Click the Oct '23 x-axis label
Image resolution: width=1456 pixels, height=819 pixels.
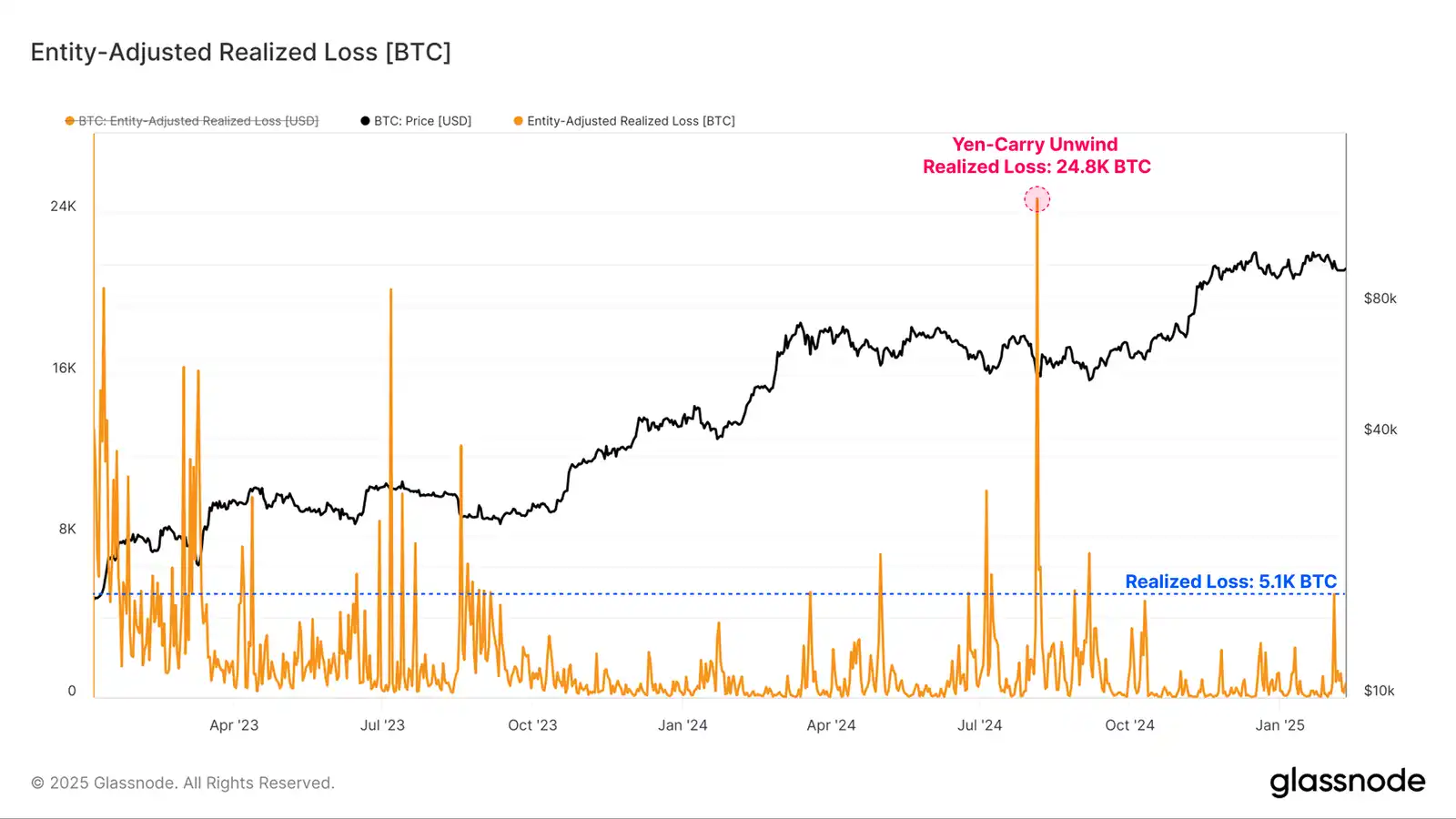[532, 725]
